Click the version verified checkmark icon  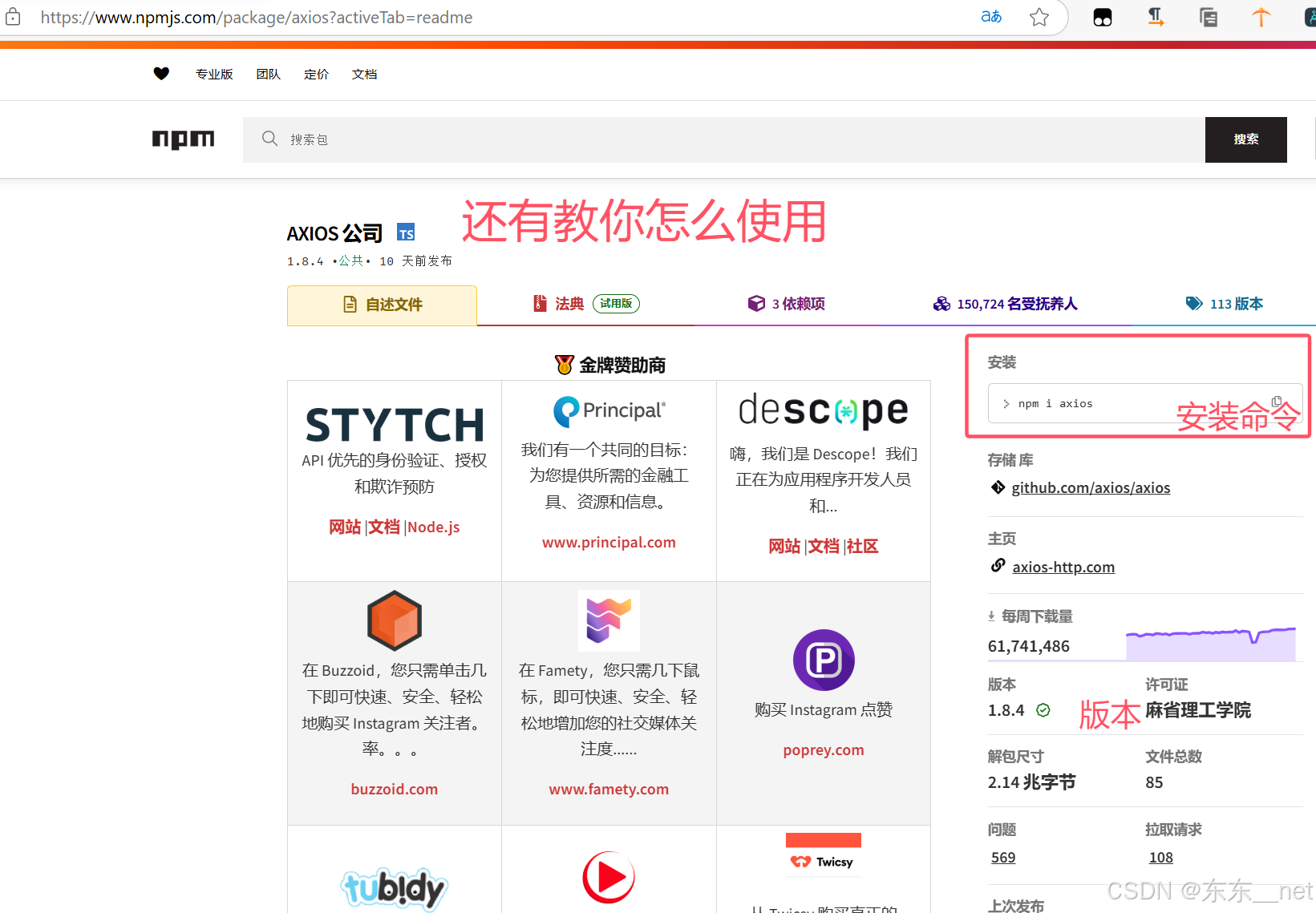tap(1043, 710)
